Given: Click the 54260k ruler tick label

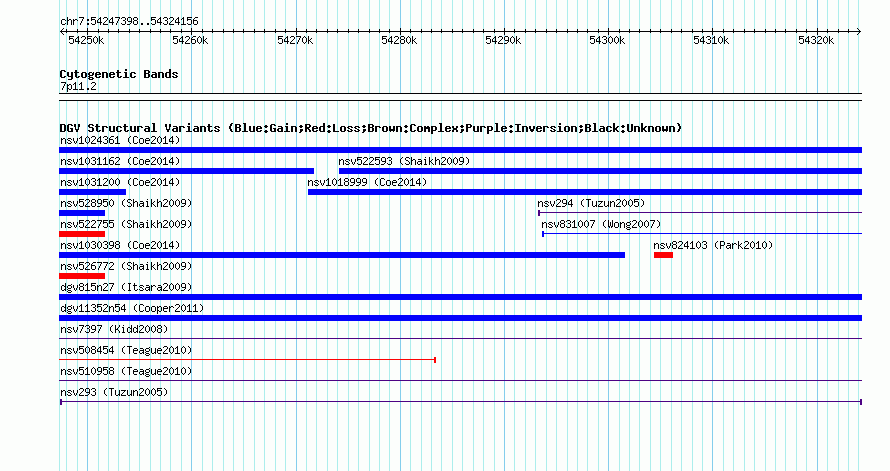Looking at the screenshot, I should pos(190,40).
